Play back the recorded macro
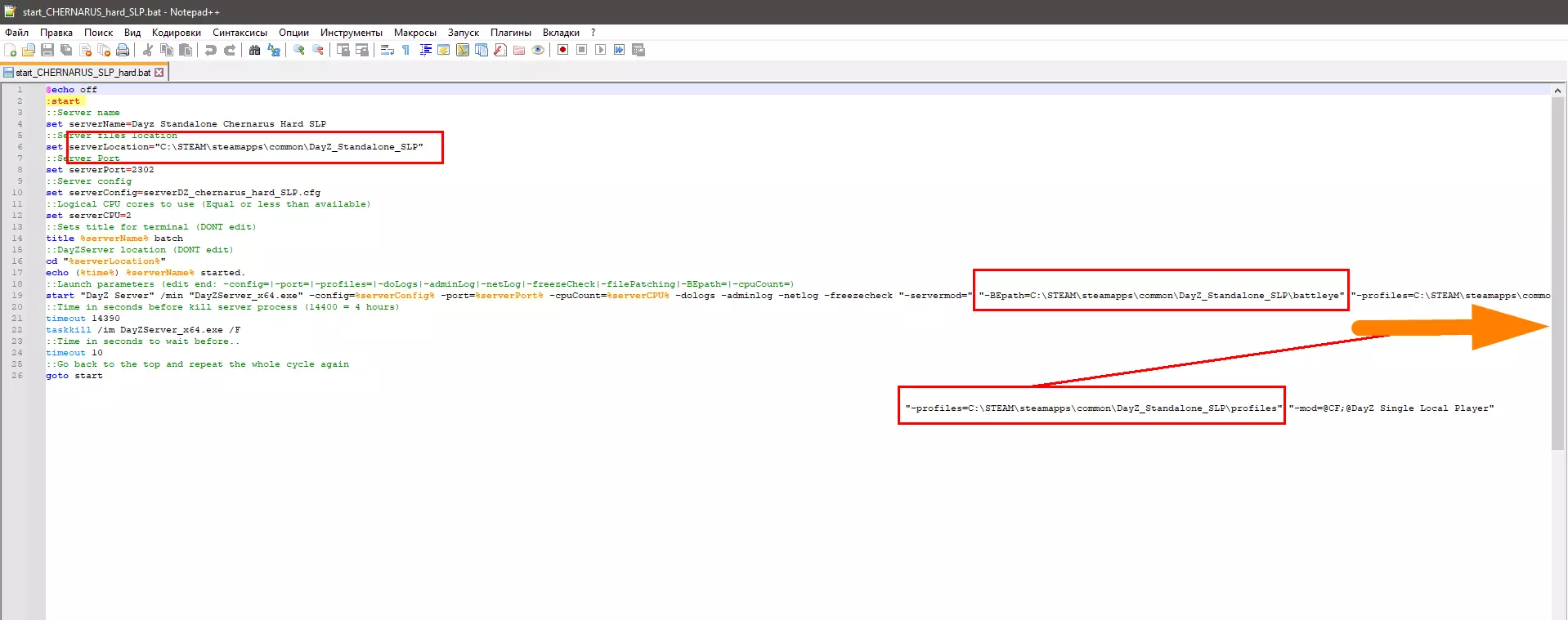 pyautogui.click(x=601, y=50)
